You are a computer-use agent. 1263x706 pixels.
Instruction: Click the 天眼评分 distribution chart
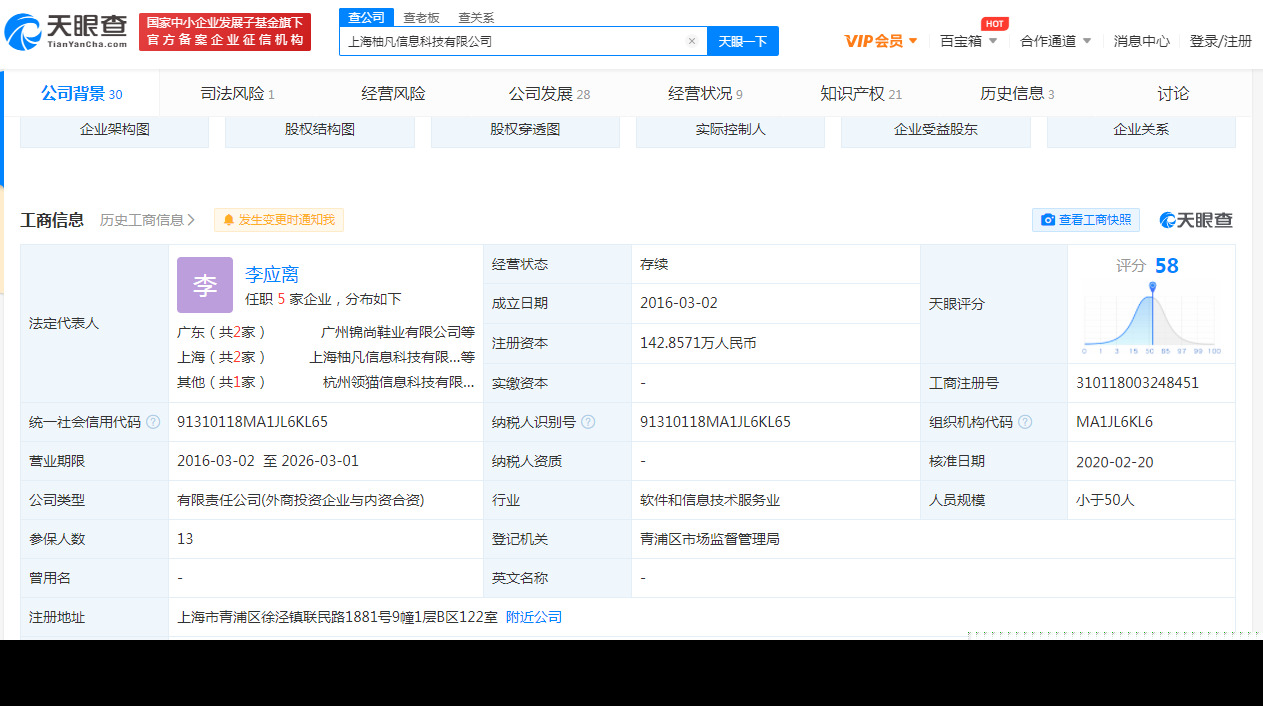pyautogui.click(x=1151, y=319)
